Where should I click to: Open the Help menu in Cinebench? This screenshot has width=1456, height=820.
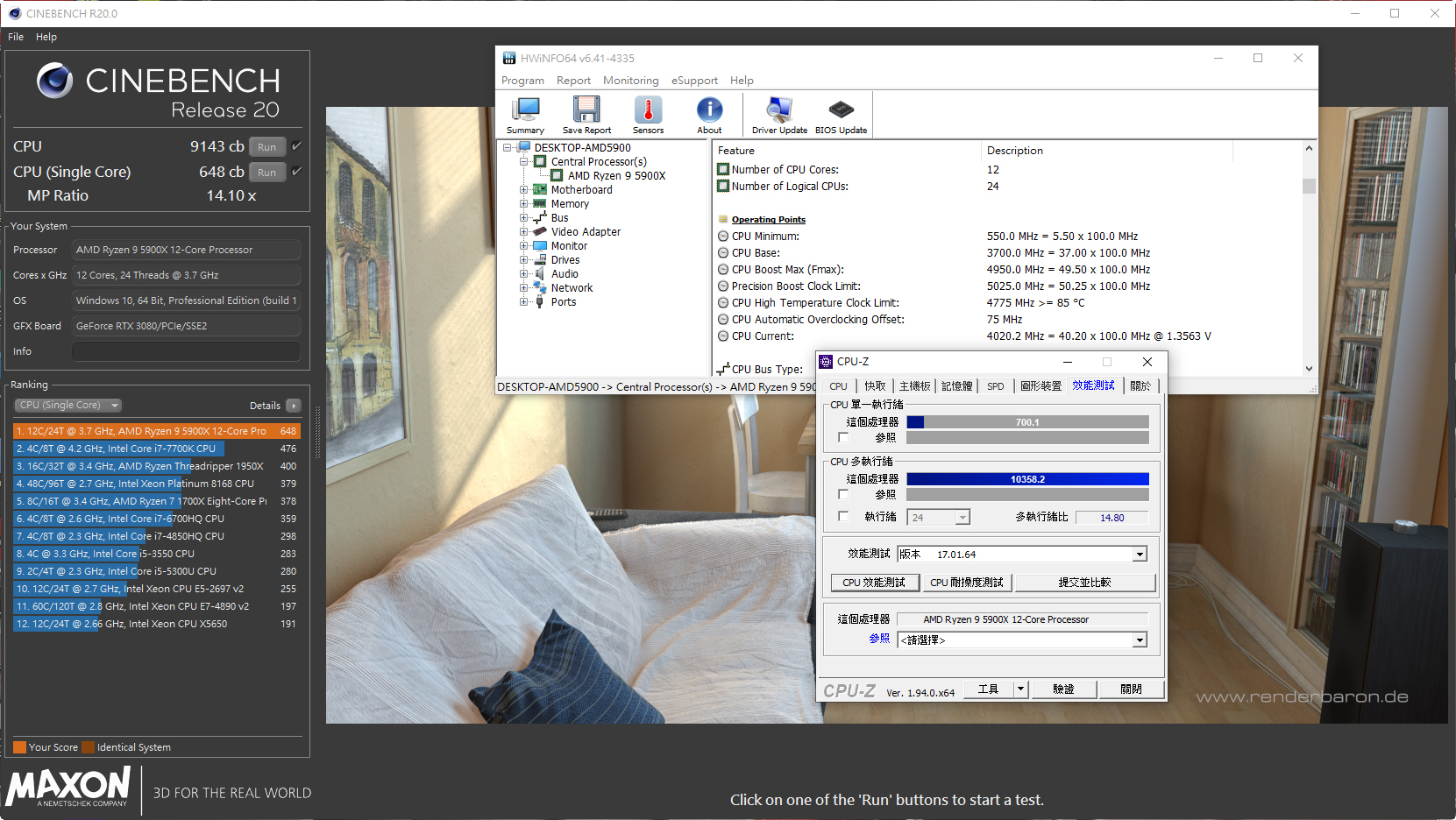pos(46,37)
